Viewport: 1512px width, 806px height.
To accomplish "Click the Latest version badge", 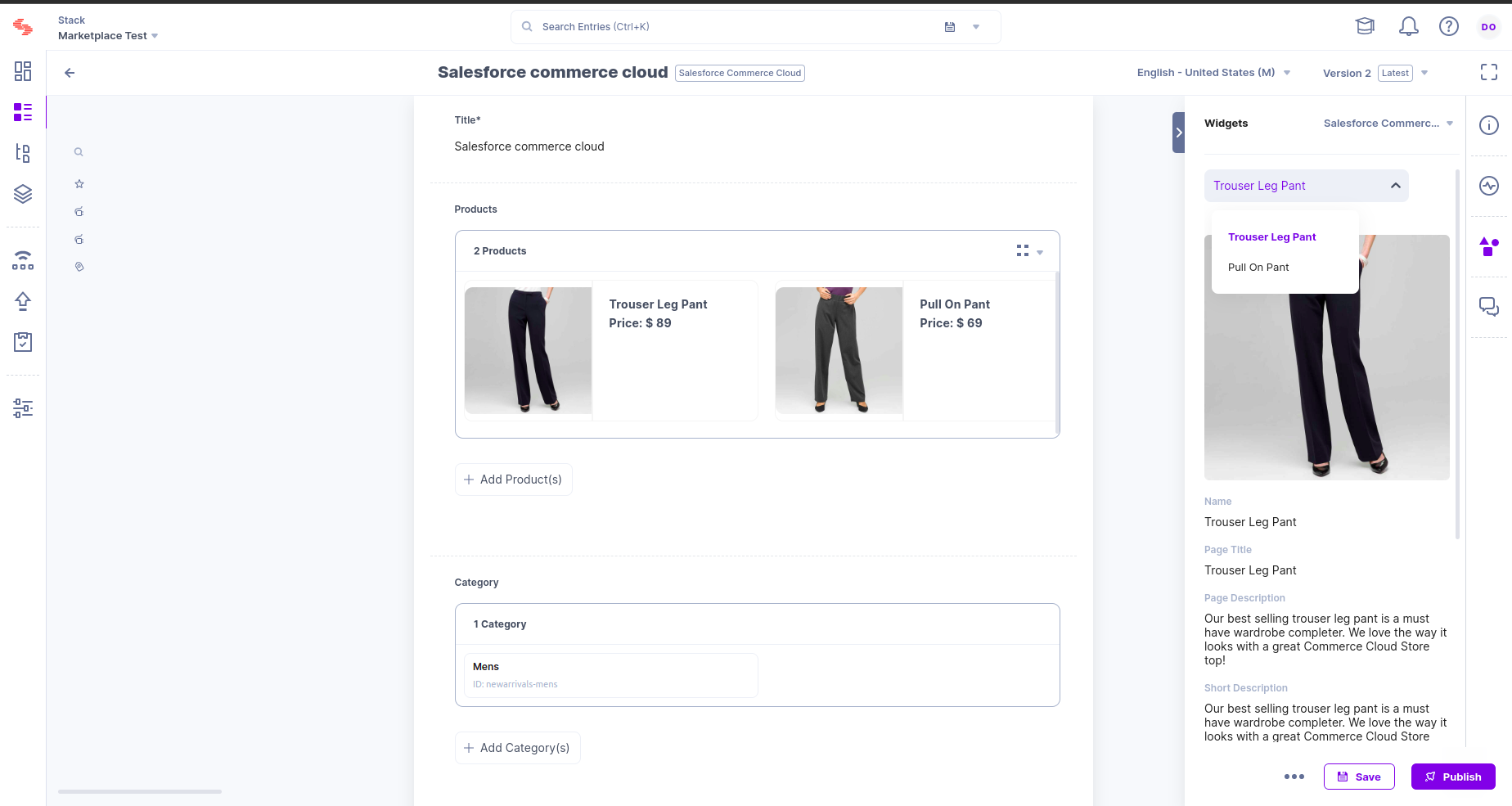I will [1395, 73].
